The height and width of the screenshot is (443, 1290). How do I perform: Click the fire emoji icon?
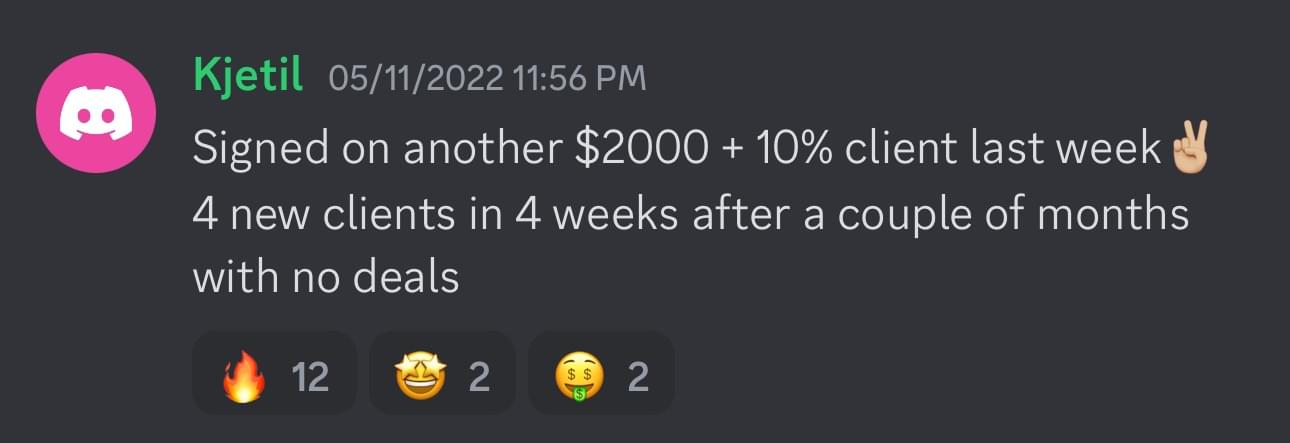[x=243, y=378]
